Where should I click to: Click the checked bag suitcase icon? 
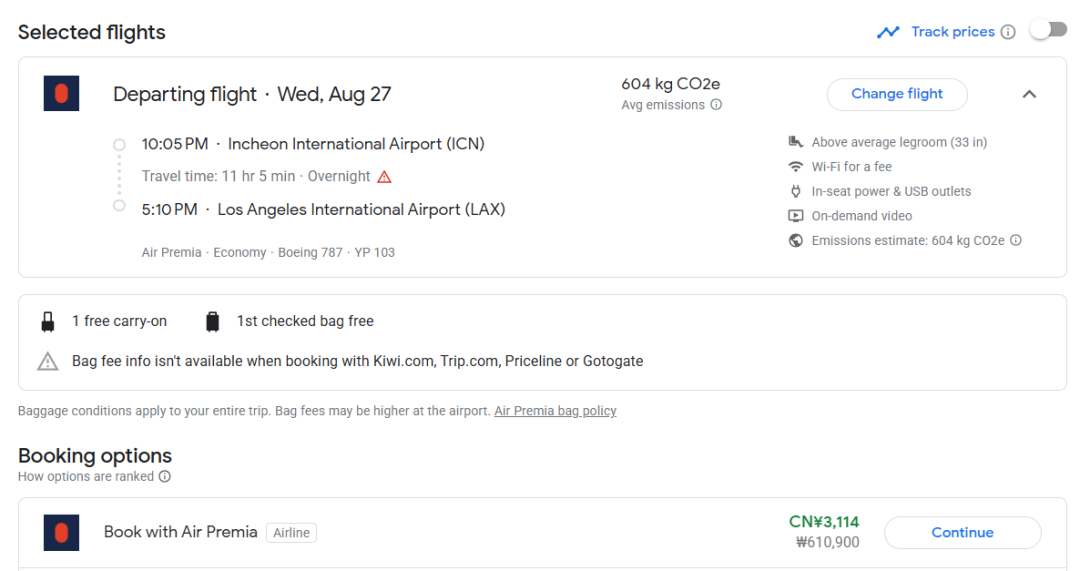tap(212, 322)
